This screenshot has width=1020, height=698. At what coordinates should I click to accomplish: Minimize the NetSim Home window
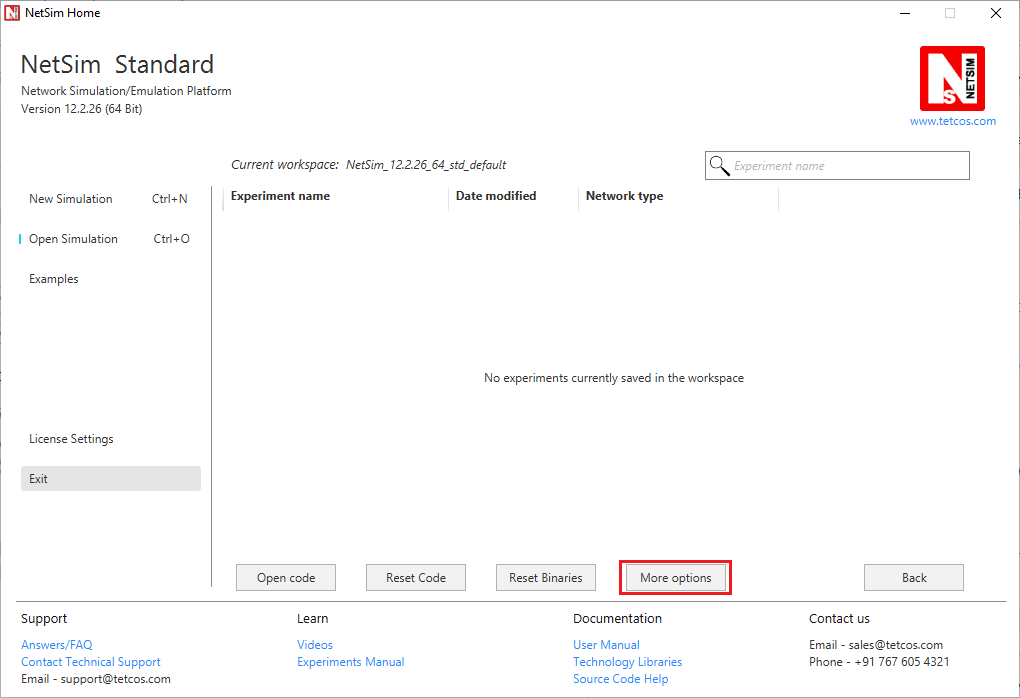click(x=905, y=13)
